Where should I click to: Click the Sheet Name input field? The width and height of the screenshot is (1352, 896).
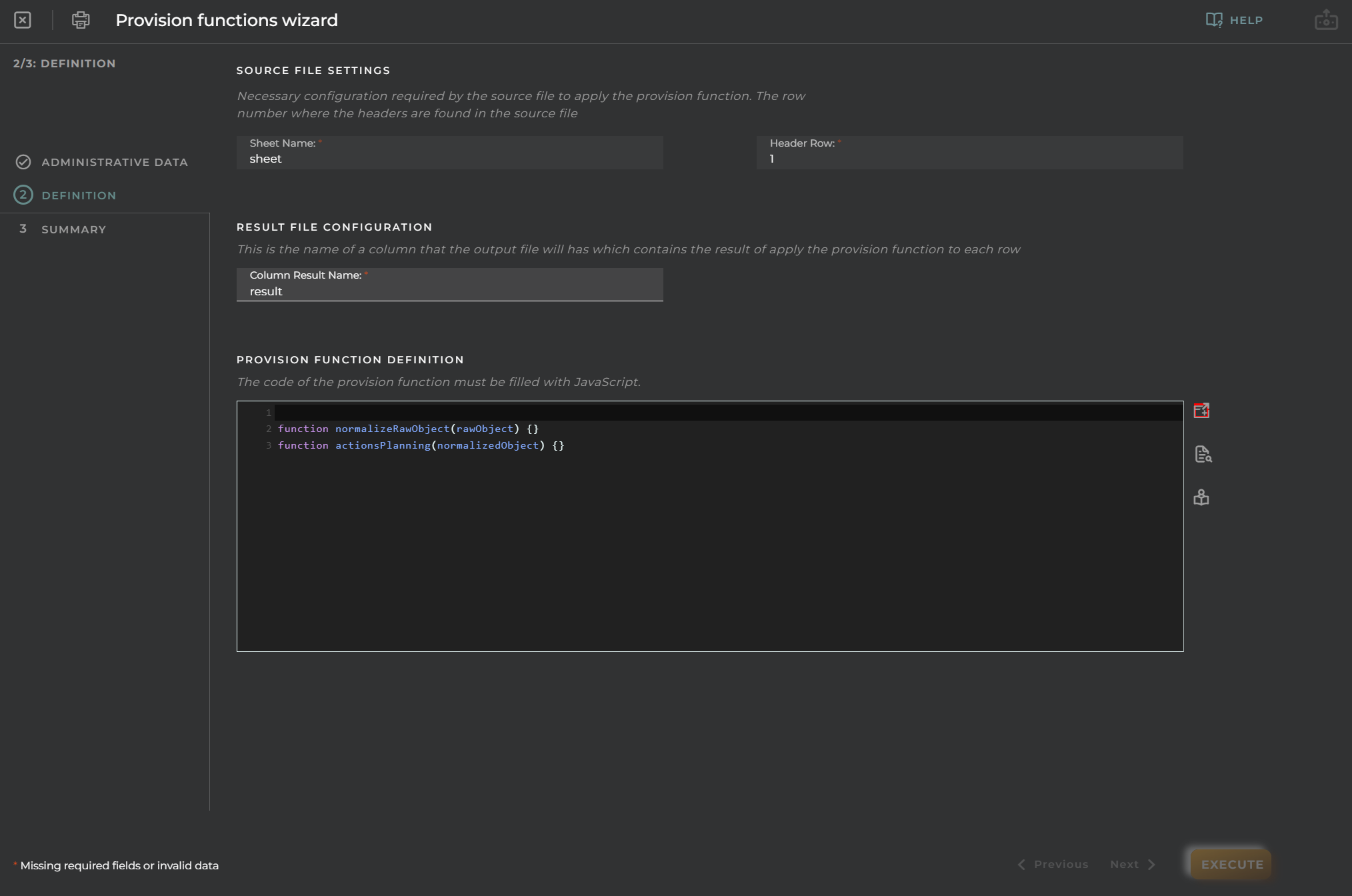(449, 153)
